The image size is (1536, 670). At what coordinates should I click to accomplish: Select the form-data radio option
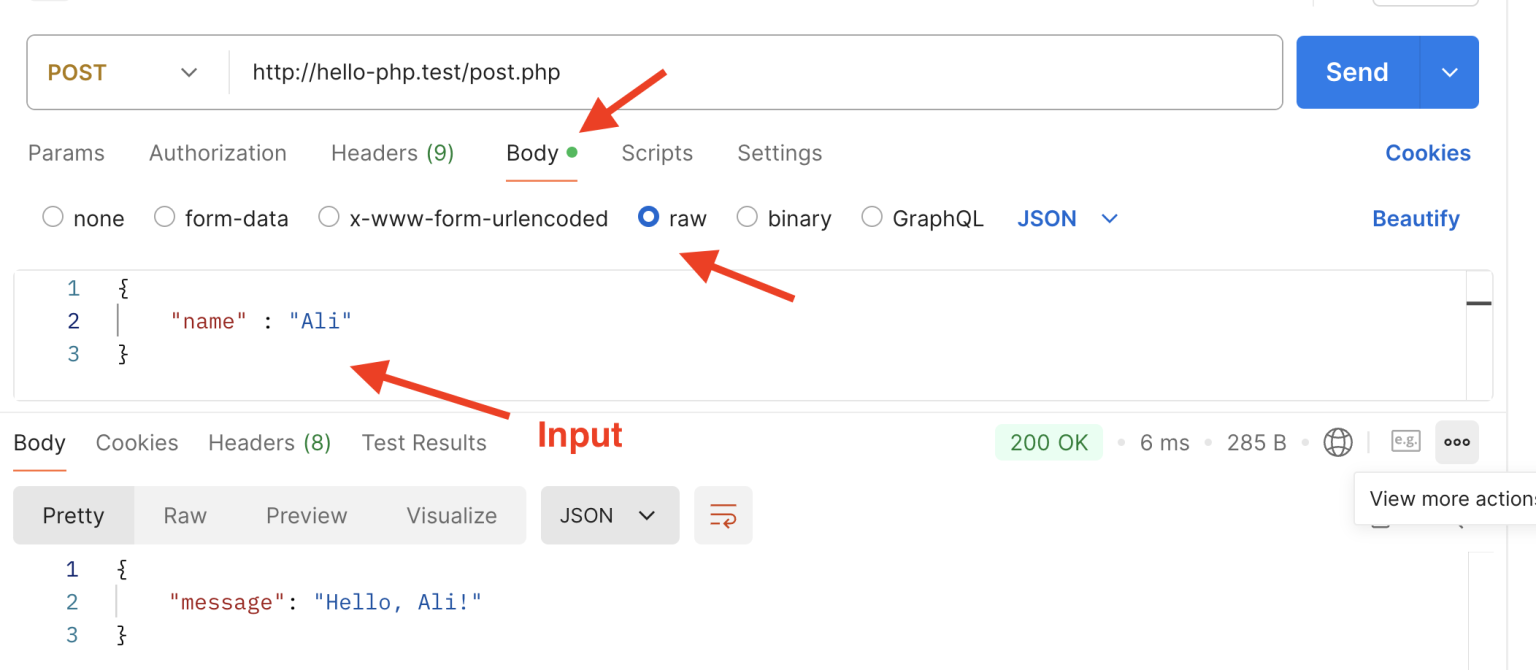tap(165, 217)
